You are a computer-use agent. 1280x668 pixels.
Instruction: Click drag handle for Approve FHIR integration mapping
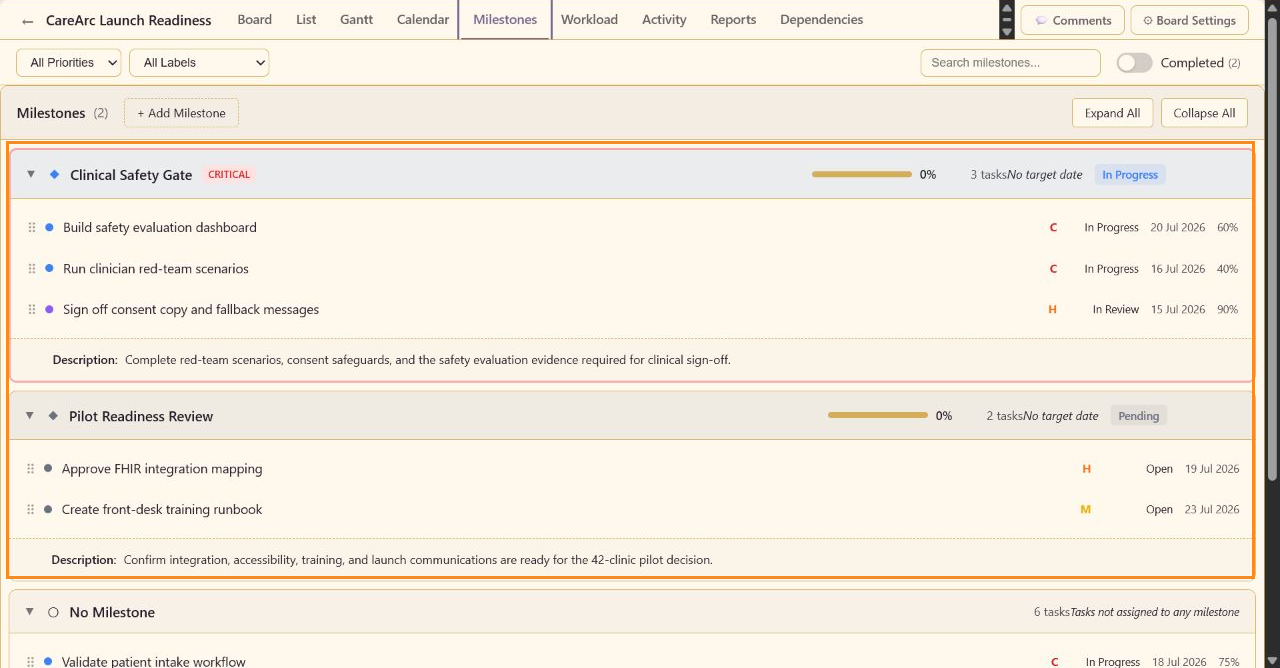(x=31, y=469)
